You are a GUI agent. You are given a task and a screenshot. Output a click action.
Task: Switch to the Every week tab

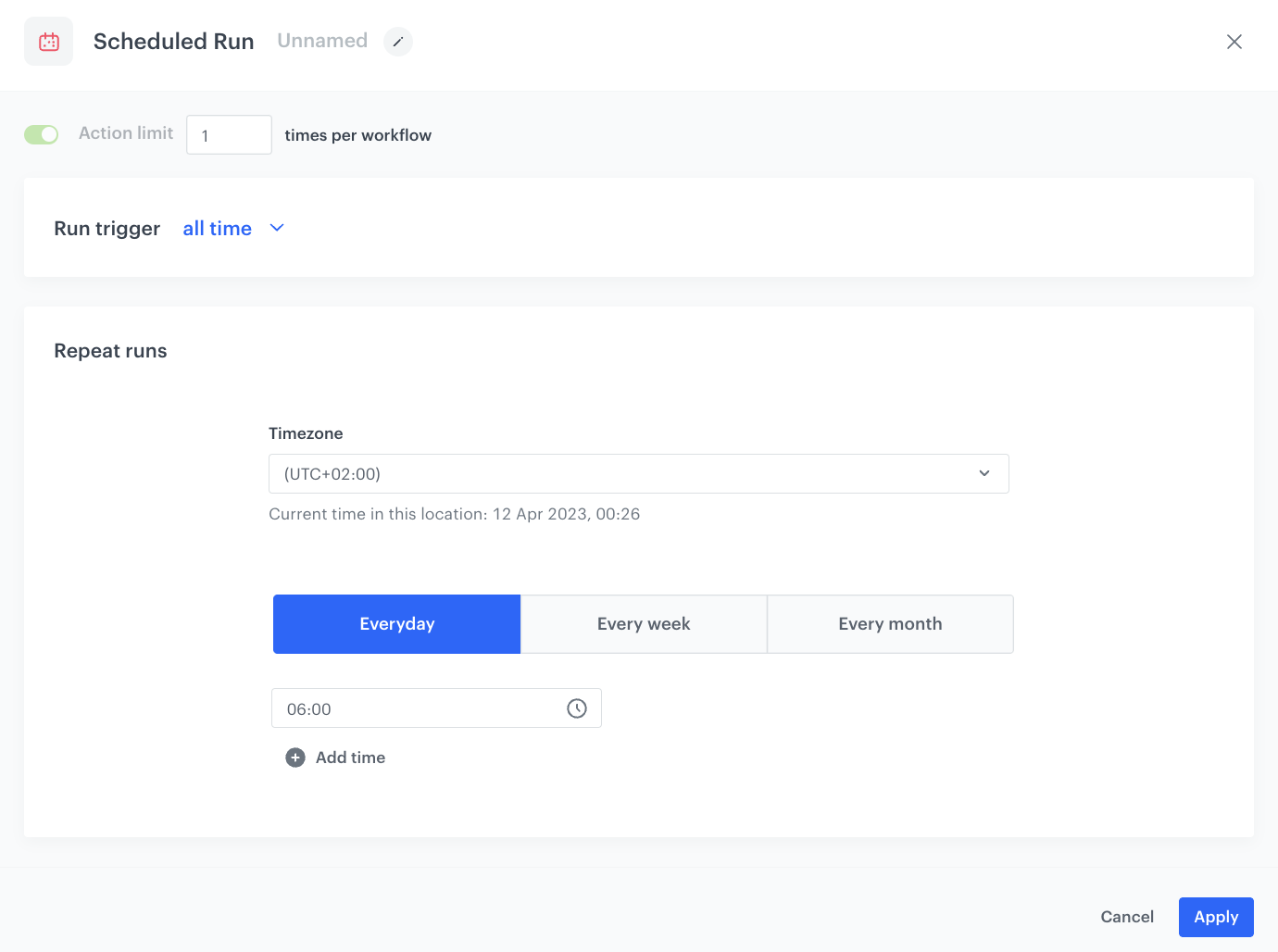coord(644,624)
